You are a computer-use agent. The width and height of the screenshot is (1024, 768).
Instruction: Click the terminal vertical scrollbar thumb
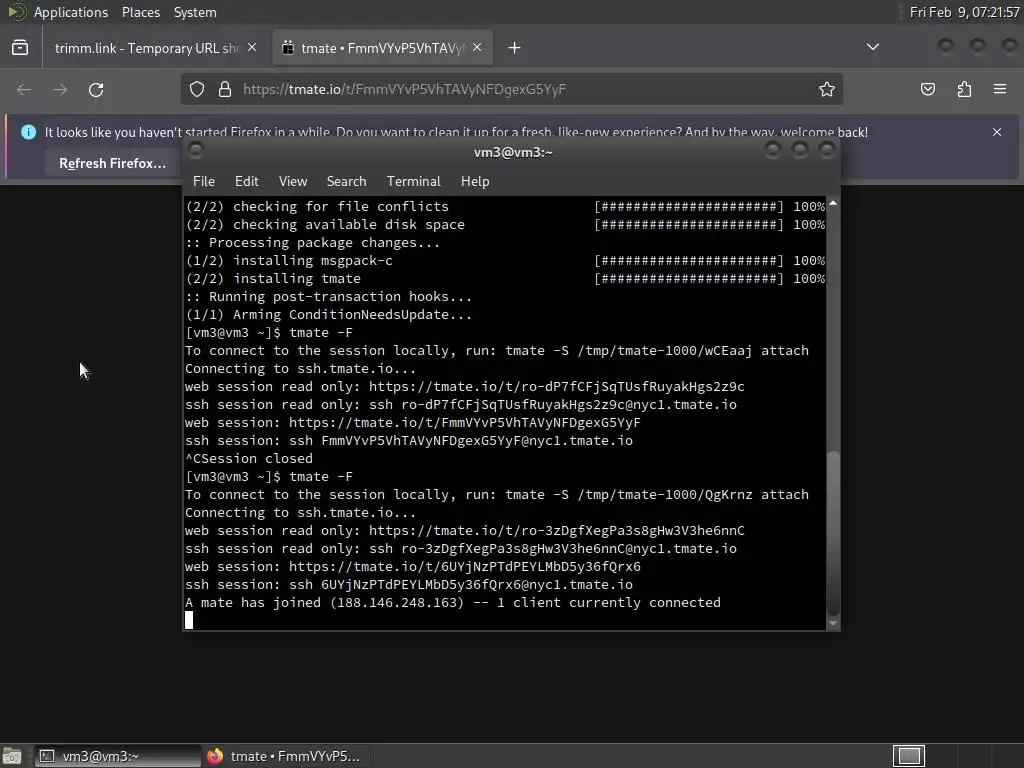[x=833, y=532]
